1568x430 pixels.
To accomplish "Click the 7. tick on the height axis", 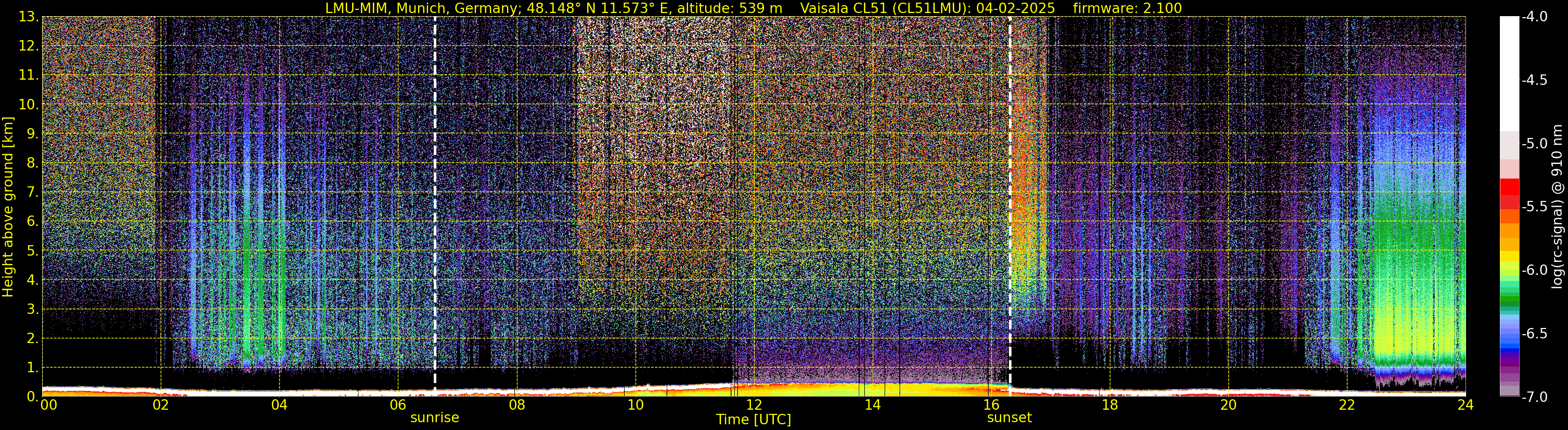I will tap(33, 192).
